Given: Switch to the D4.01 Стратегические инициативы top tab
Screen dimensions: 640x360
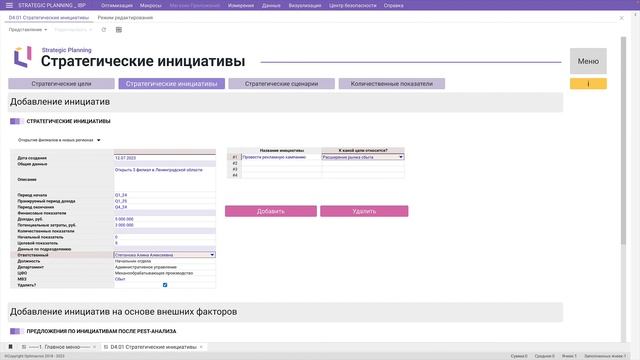Looking at the screenshot, I should 49,18.
